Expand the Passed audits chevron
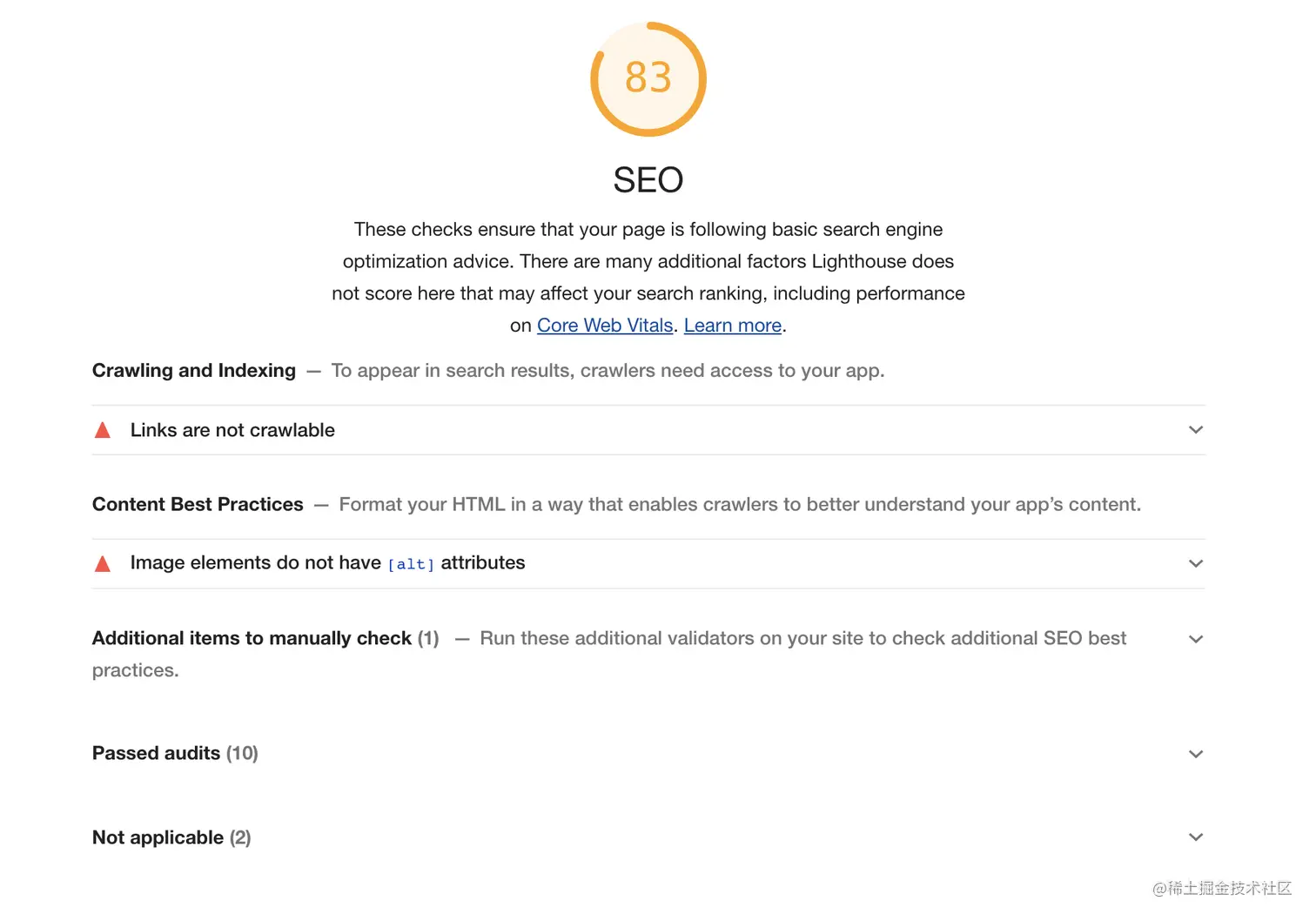The image size is (1316, 921). pos(1196,755)
